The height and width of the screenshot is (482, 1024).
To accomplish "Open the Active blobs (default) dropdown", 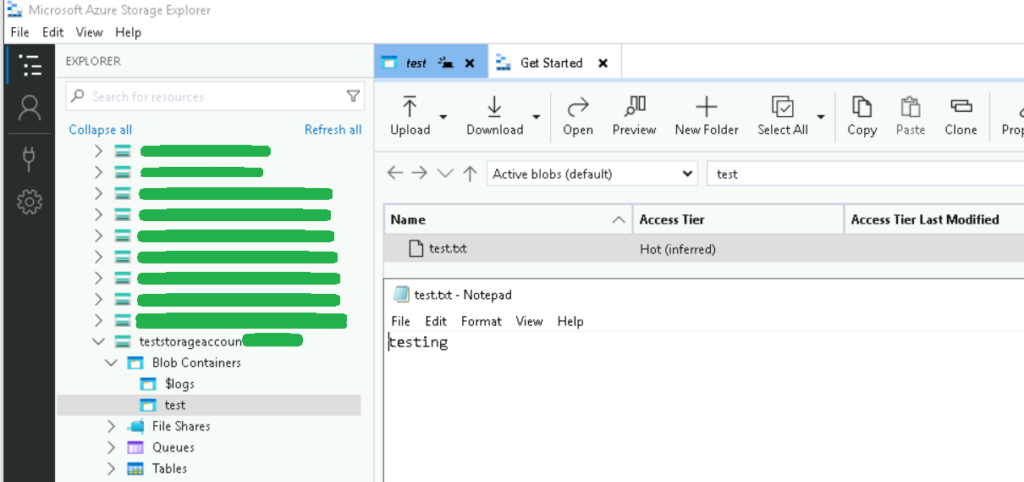I will coord(592,173).
